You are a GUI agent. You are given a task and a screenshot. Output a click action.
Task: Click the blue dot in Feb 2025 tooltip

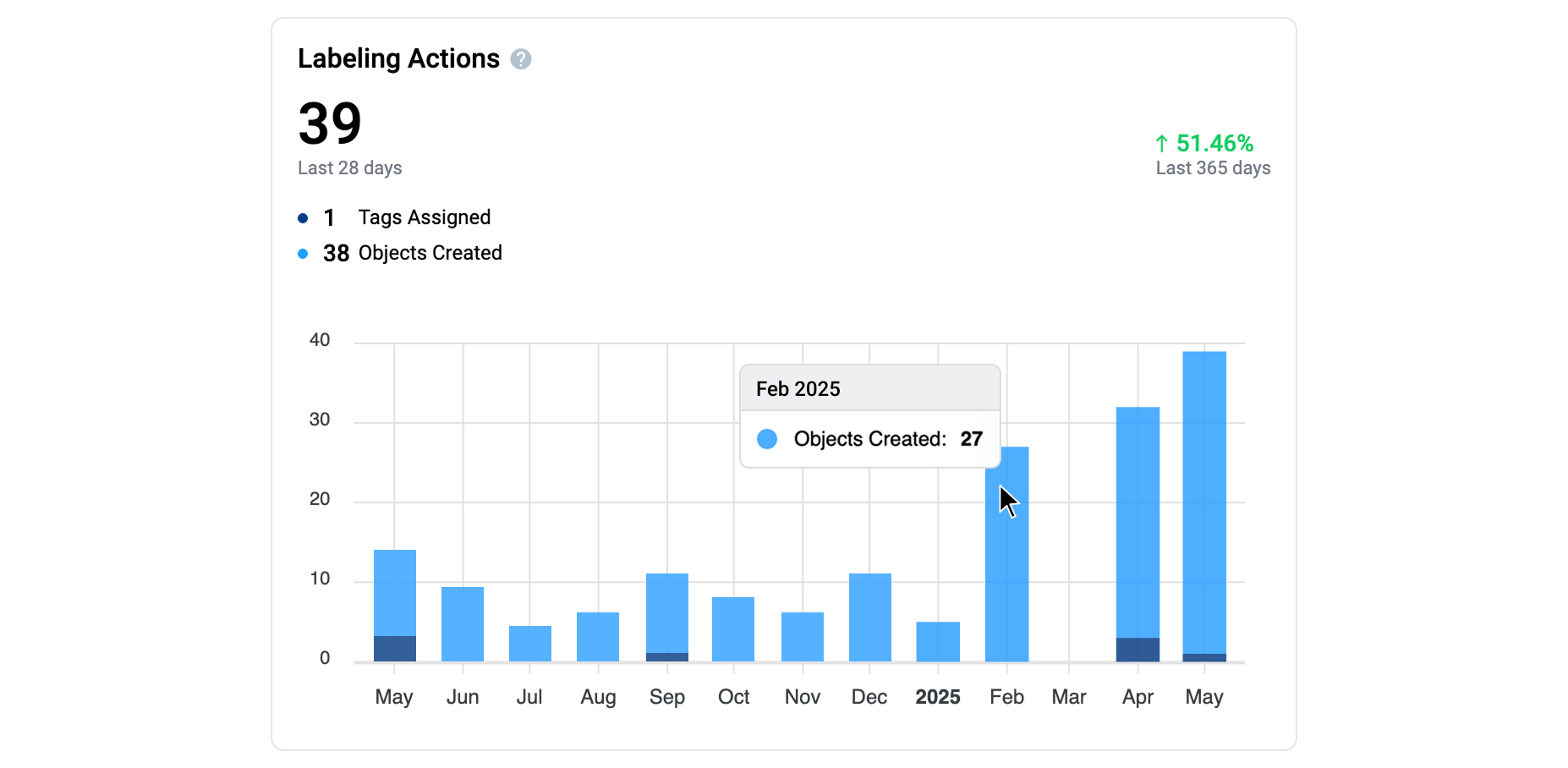pos(767,439)
